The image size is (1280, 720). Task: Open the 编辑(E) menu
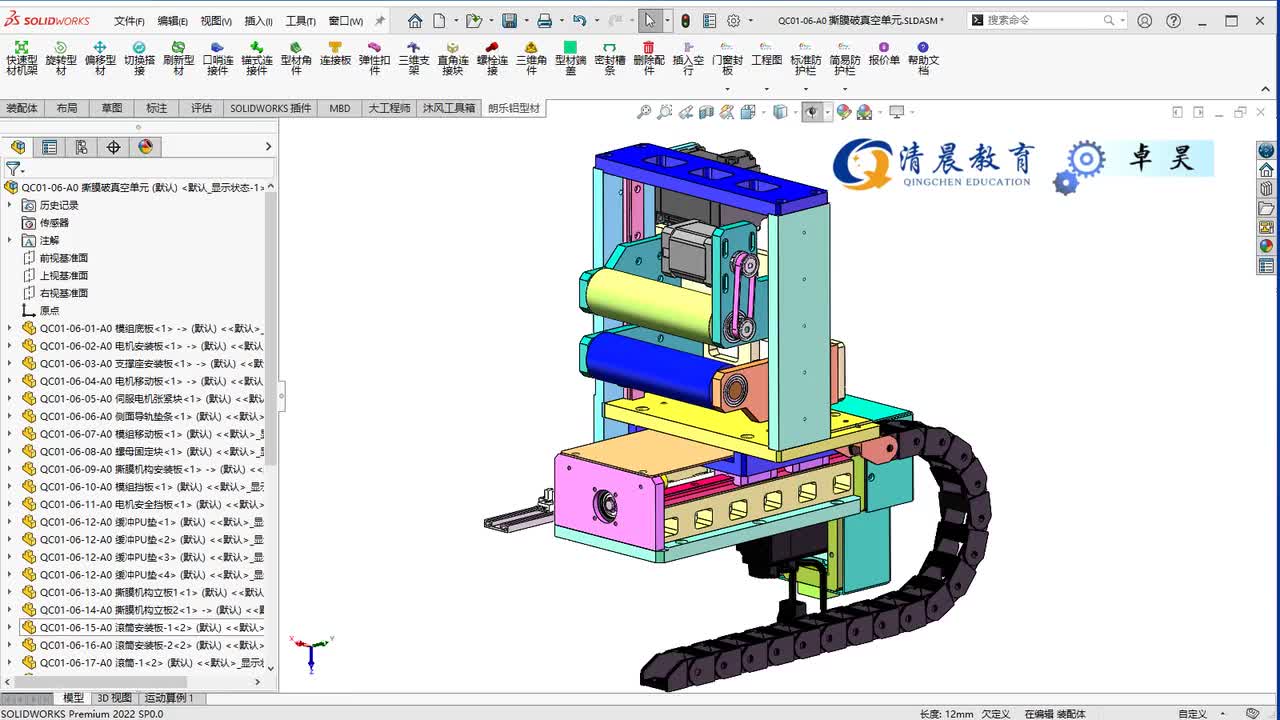(172, 21)
